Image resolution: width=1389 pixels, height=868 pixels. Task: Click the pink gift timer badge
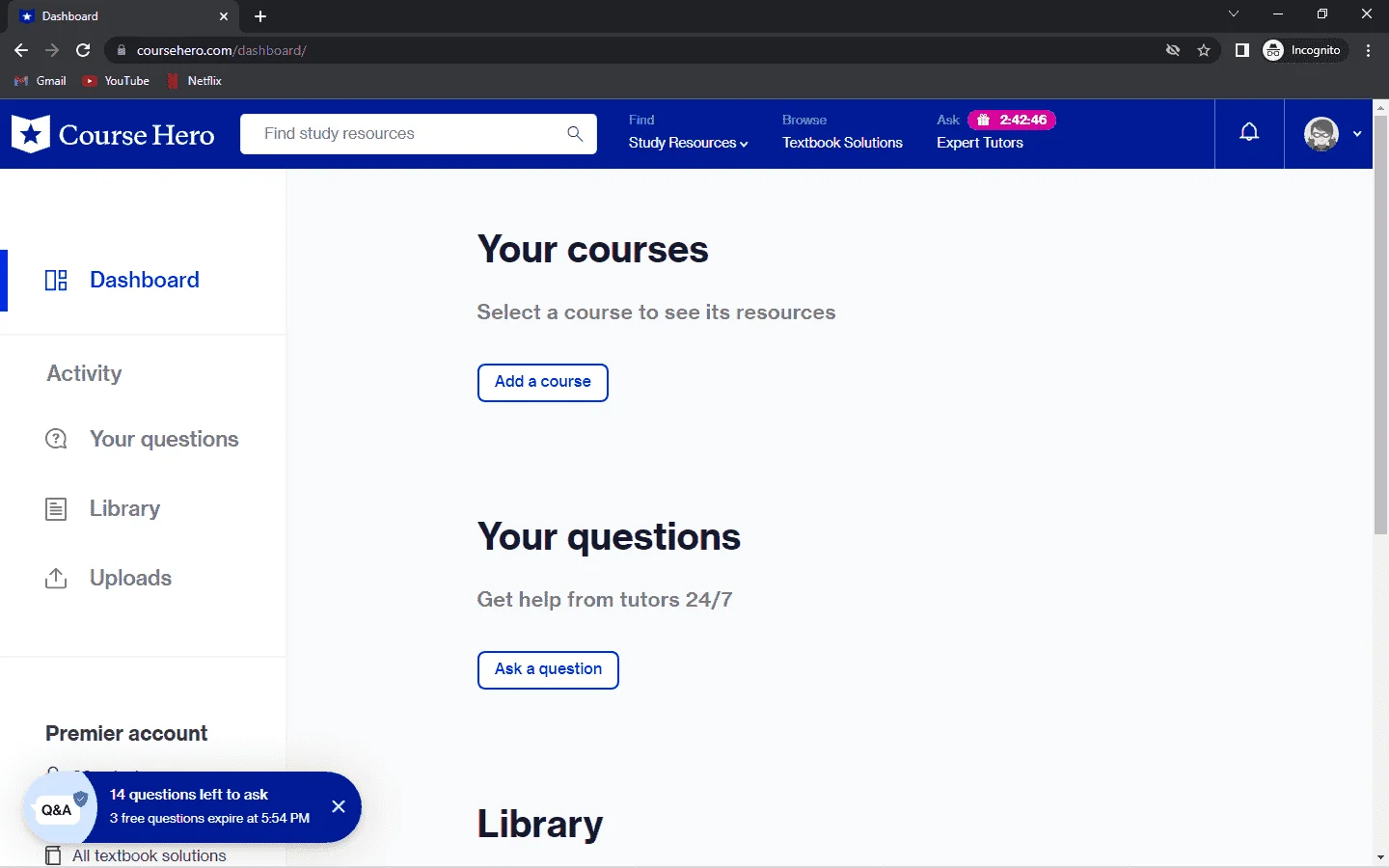pos(1012,120)
